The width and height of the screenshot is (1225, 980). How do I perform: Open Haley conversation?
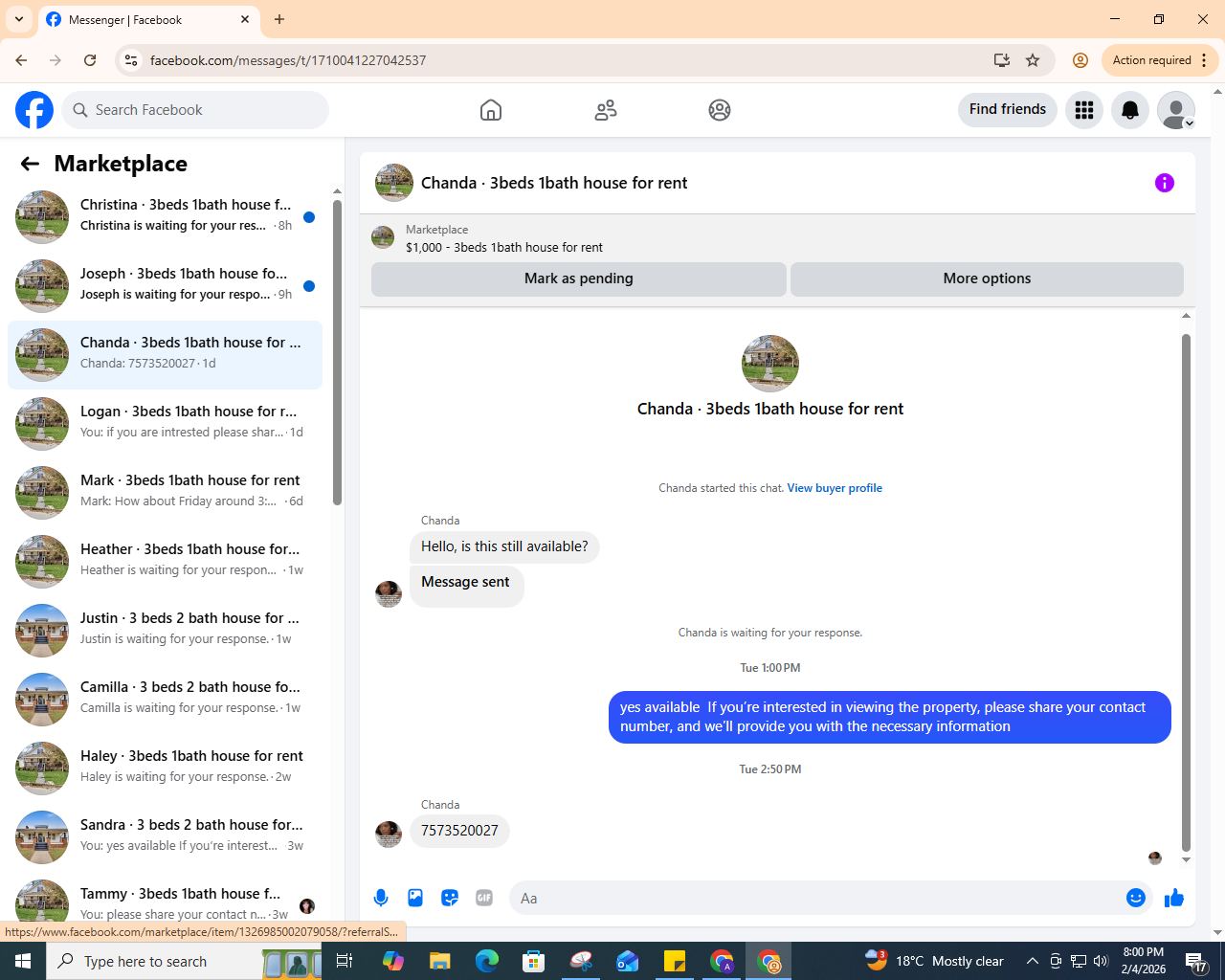[165, 768]
